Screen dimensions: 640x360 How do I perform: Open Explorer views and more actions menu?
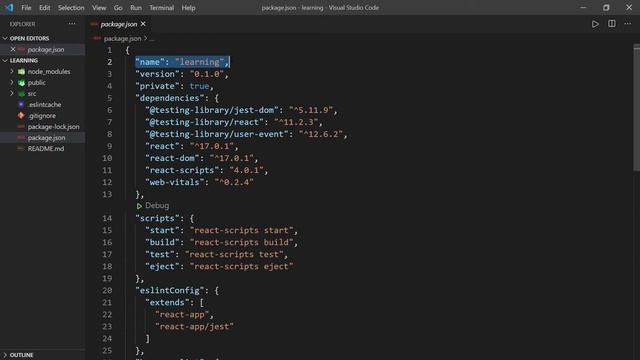click(x=72, y=24)
